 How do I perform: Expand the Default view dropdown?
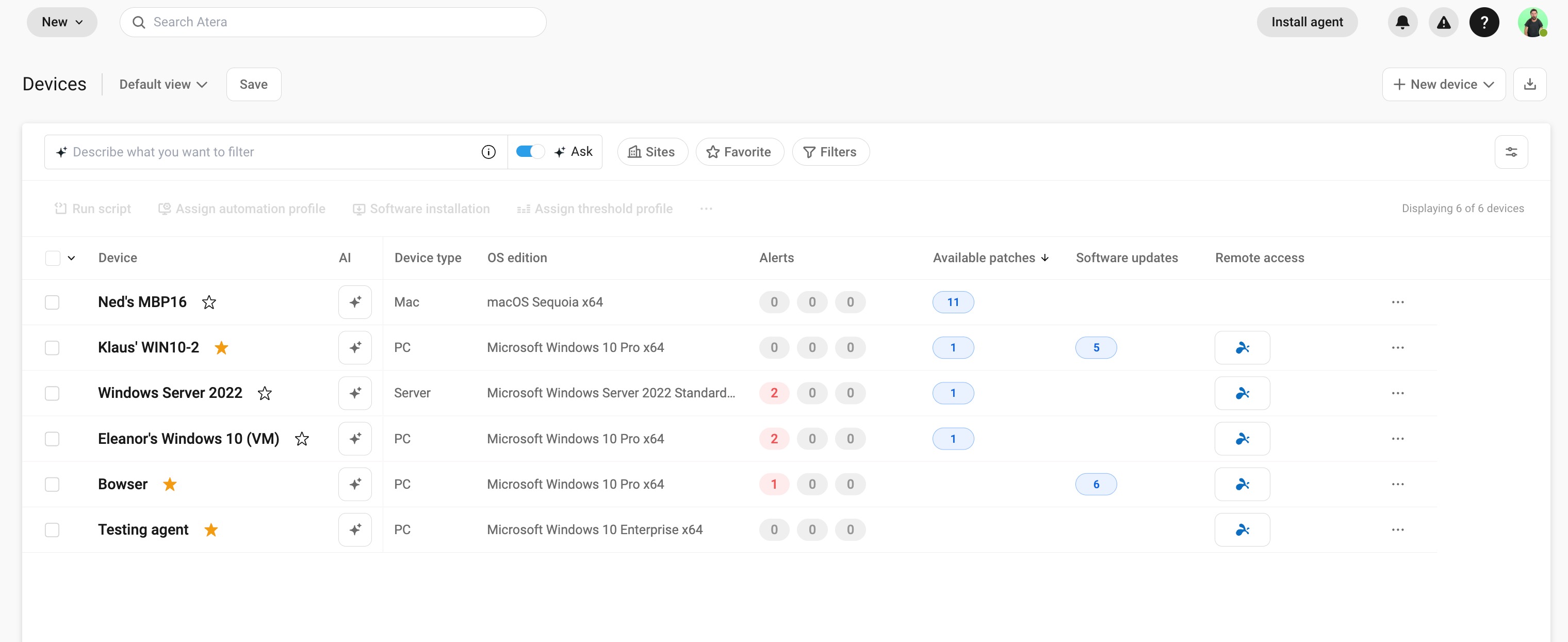[x=163, y=85]
